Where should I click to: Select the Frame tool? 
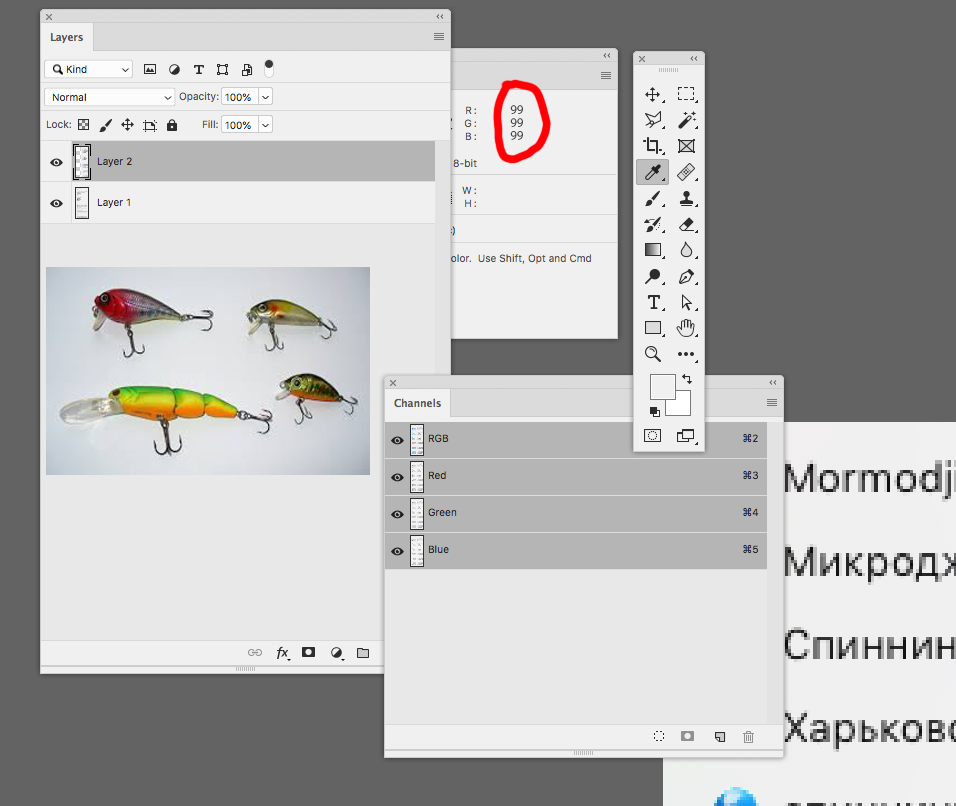pyautogui.click(x=687, y=146)
